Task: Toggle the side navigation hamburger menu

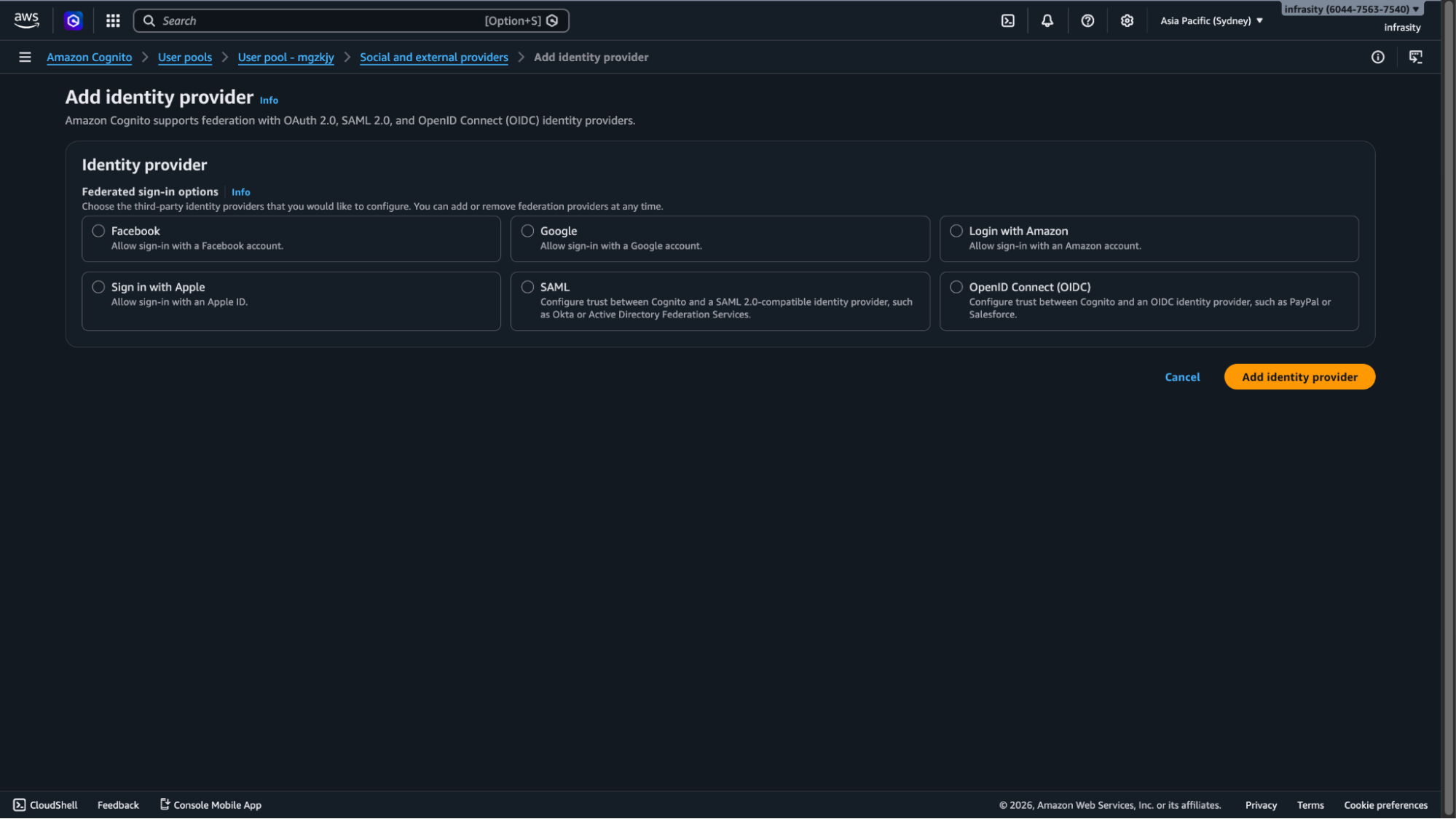Action: click(x=25, y=57)
